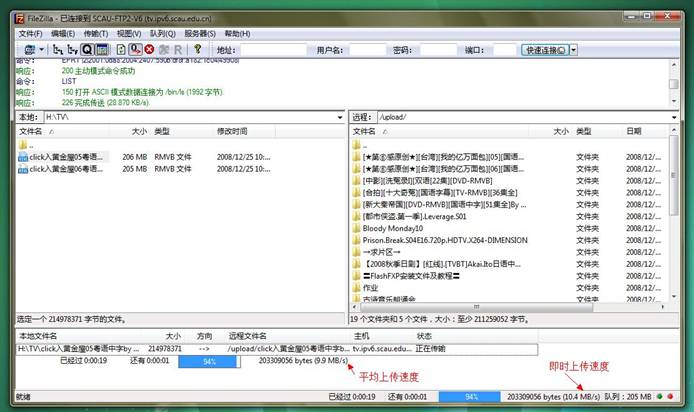Viewport: 694px width, 412px height.
Task: Expand the Site Manager dropdown arrow
Action: 41,50
